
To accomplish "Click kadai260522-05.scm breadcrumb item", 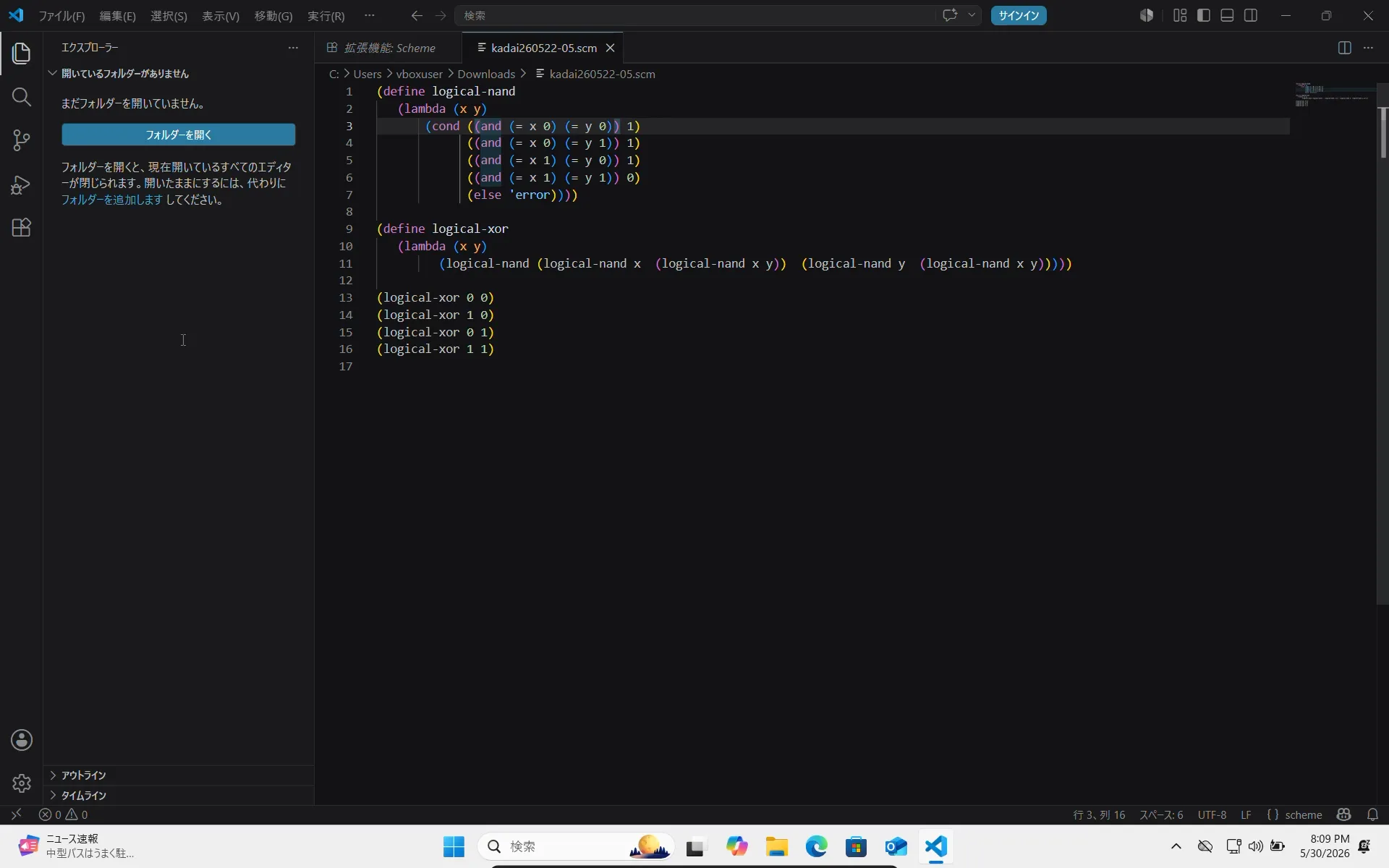I will point(595,74).
